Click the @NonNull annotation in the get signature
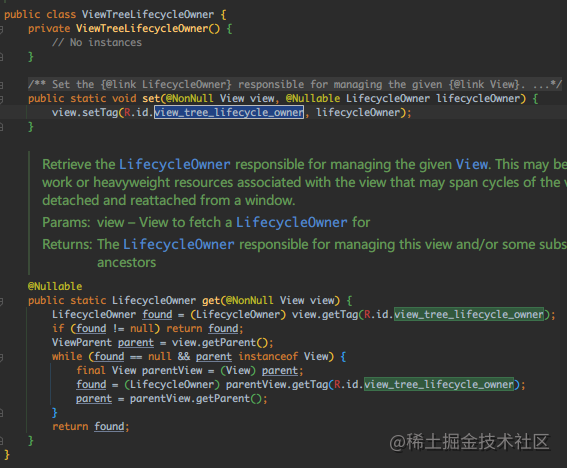 pos(250,301)
